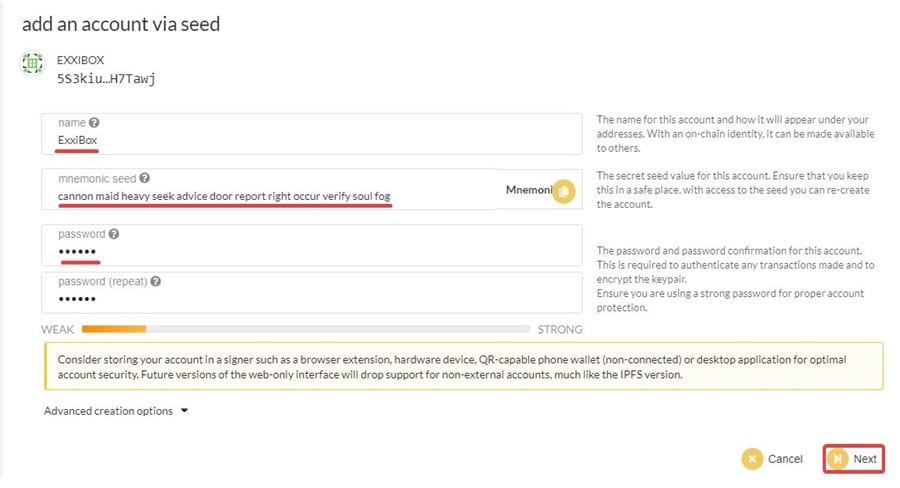Cancel the add account dialog

click(772, 459)
